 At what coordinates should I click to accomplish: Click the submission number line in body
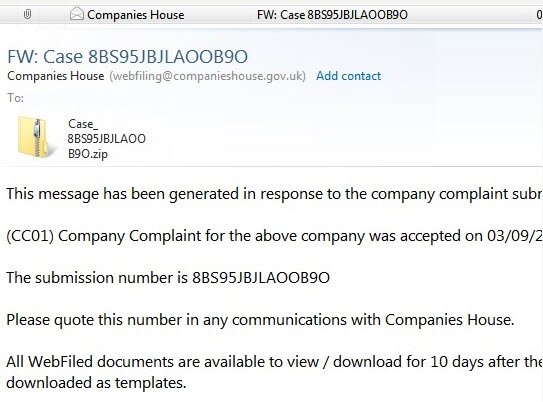168,278
